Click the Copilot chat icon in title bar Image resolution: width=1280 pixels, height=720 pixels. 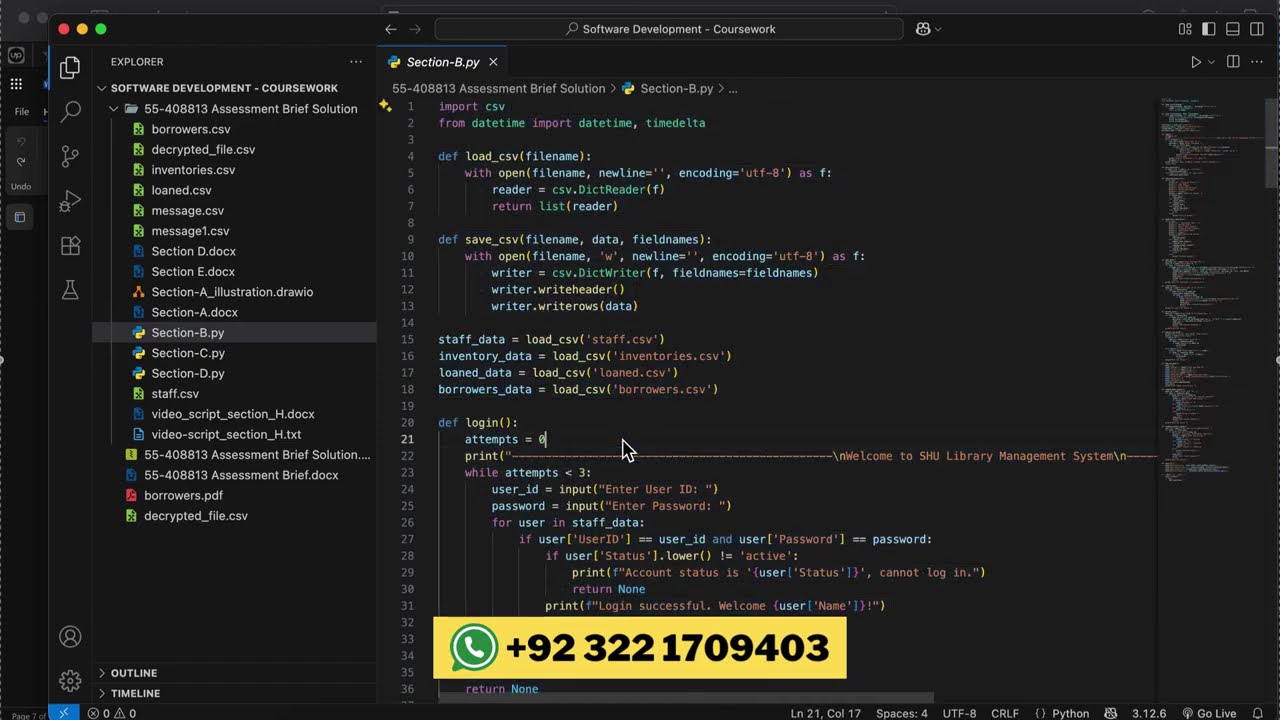923,29
